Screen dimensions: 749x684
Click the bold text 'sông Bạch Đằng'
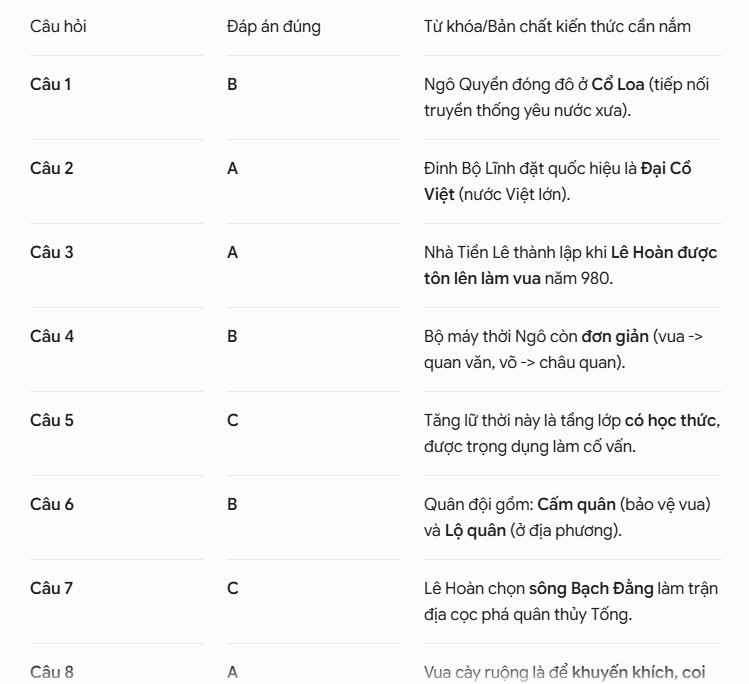pos(591,588)
